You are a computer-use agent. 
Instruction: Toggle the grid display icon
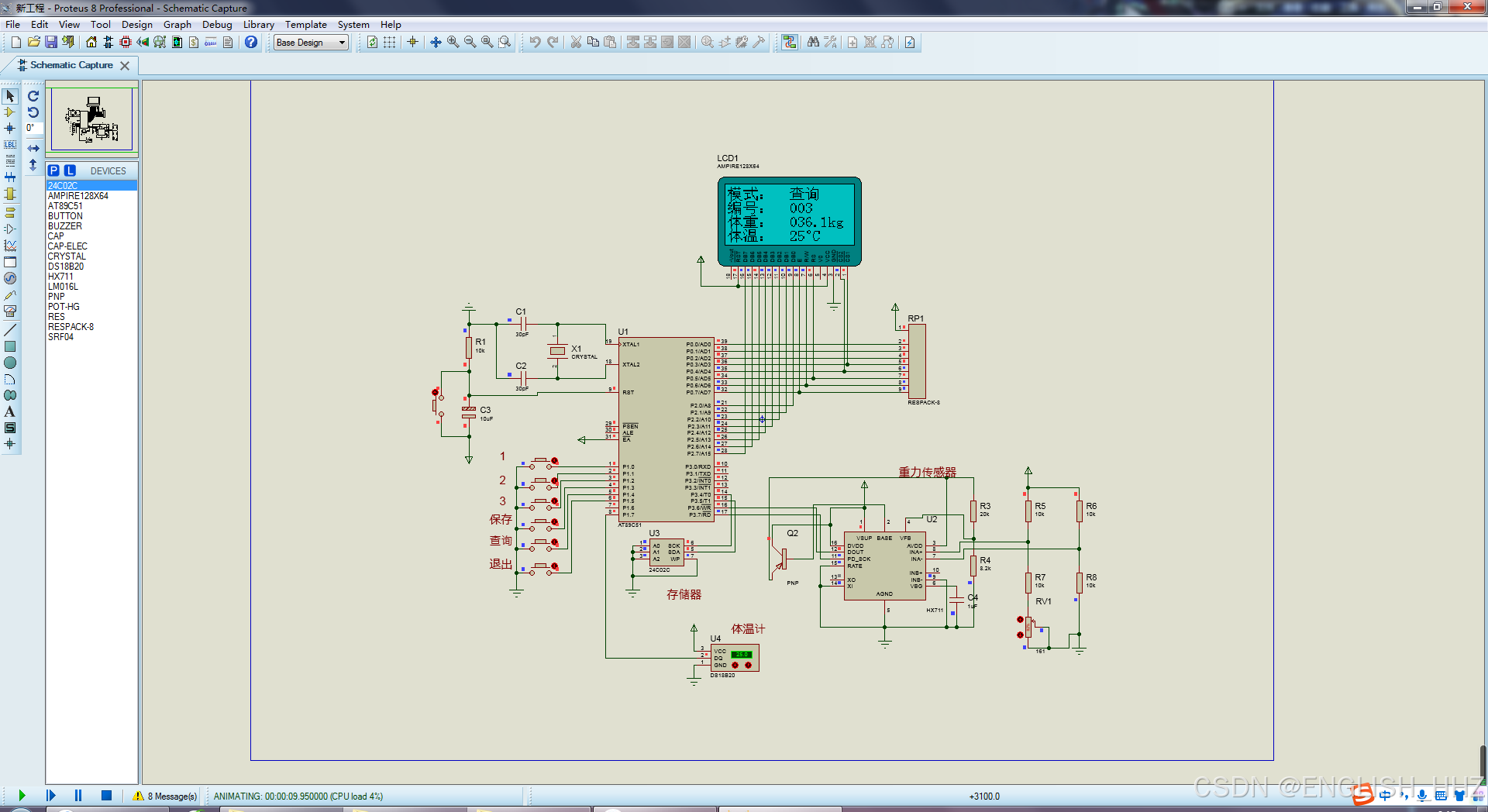click(390, 42)
